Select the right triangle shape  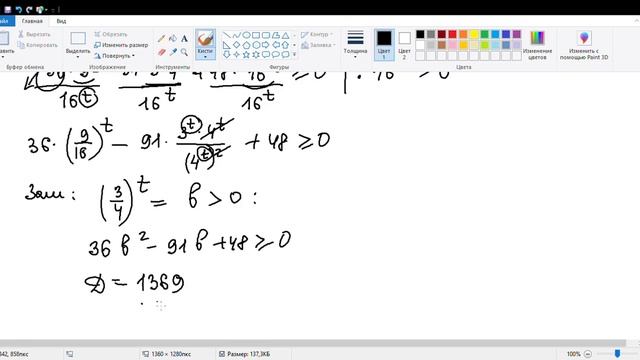pos(227,45)
